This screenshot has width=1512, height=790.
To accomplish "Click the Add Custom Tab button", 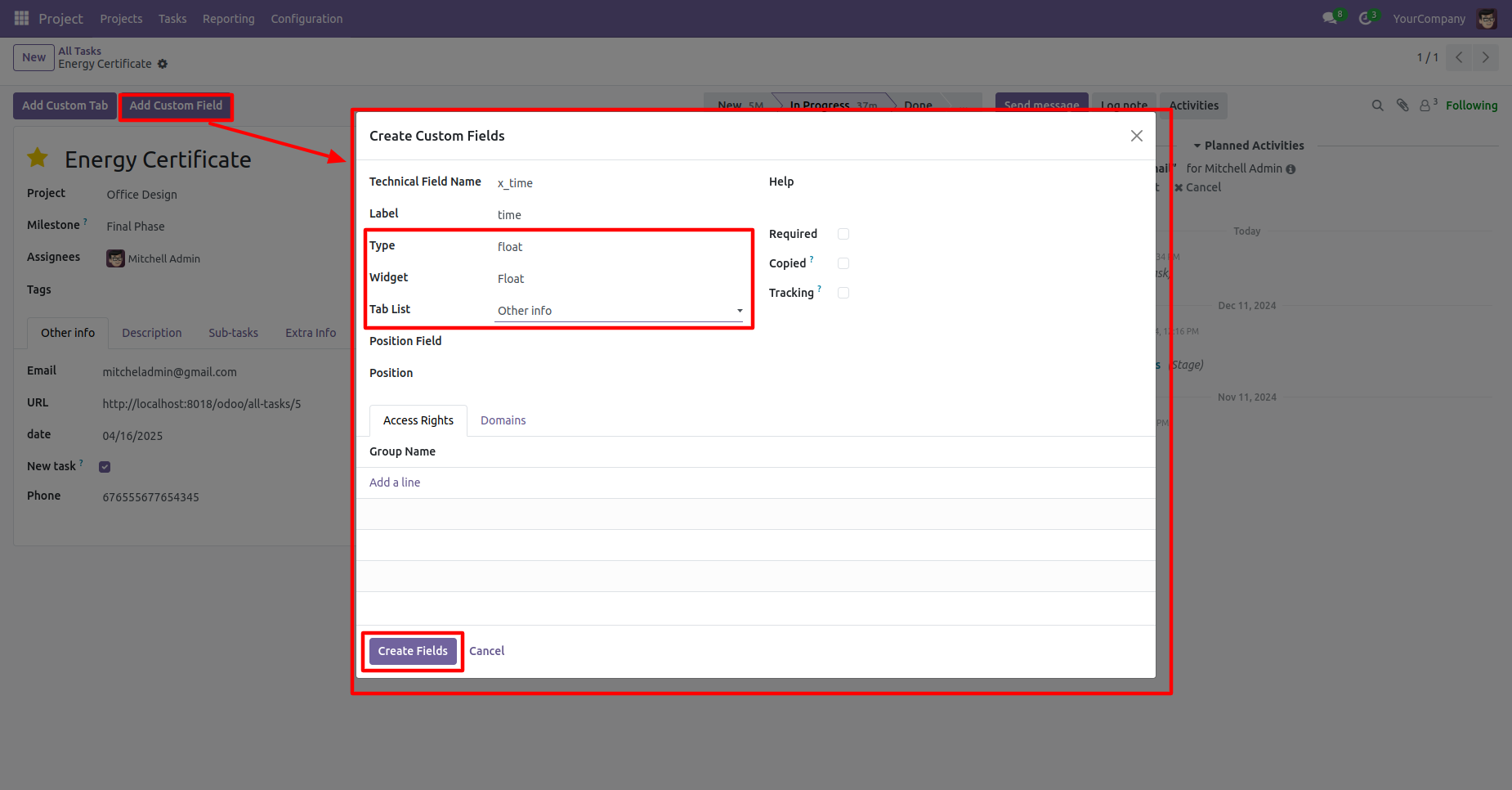I will click(65, 105).
